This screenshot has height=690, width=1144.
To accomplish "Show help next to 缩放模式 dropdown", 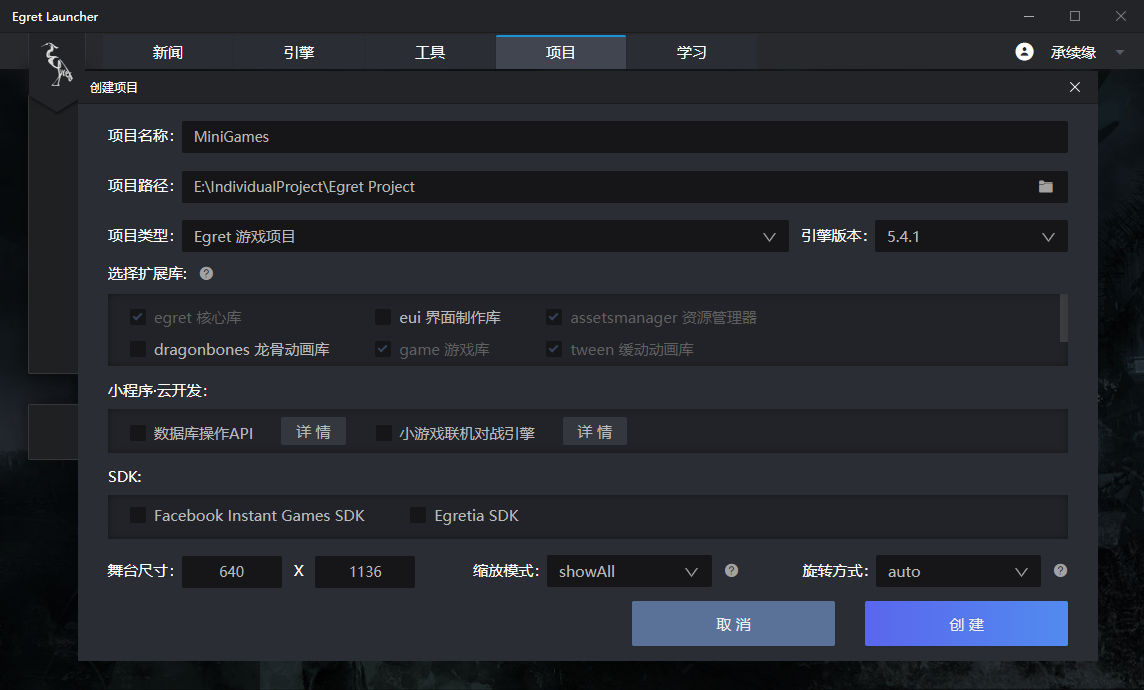I will (x=731, y=570).
